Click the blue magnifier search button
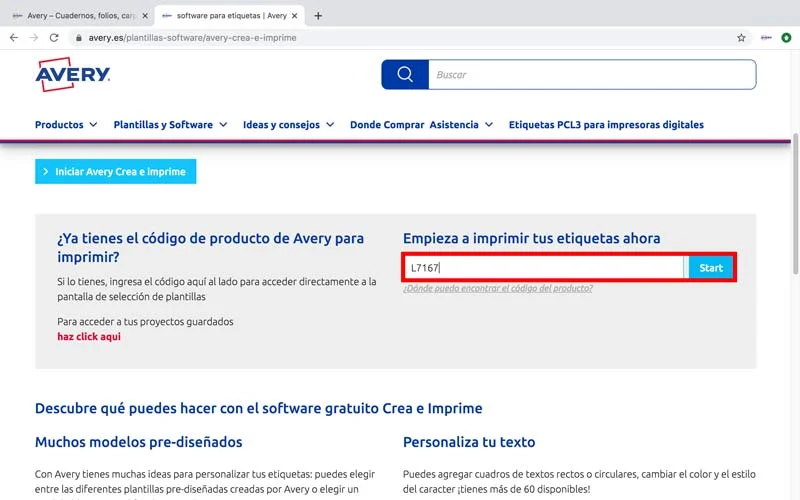Screen dimensions: 800x500 [405, 74]
